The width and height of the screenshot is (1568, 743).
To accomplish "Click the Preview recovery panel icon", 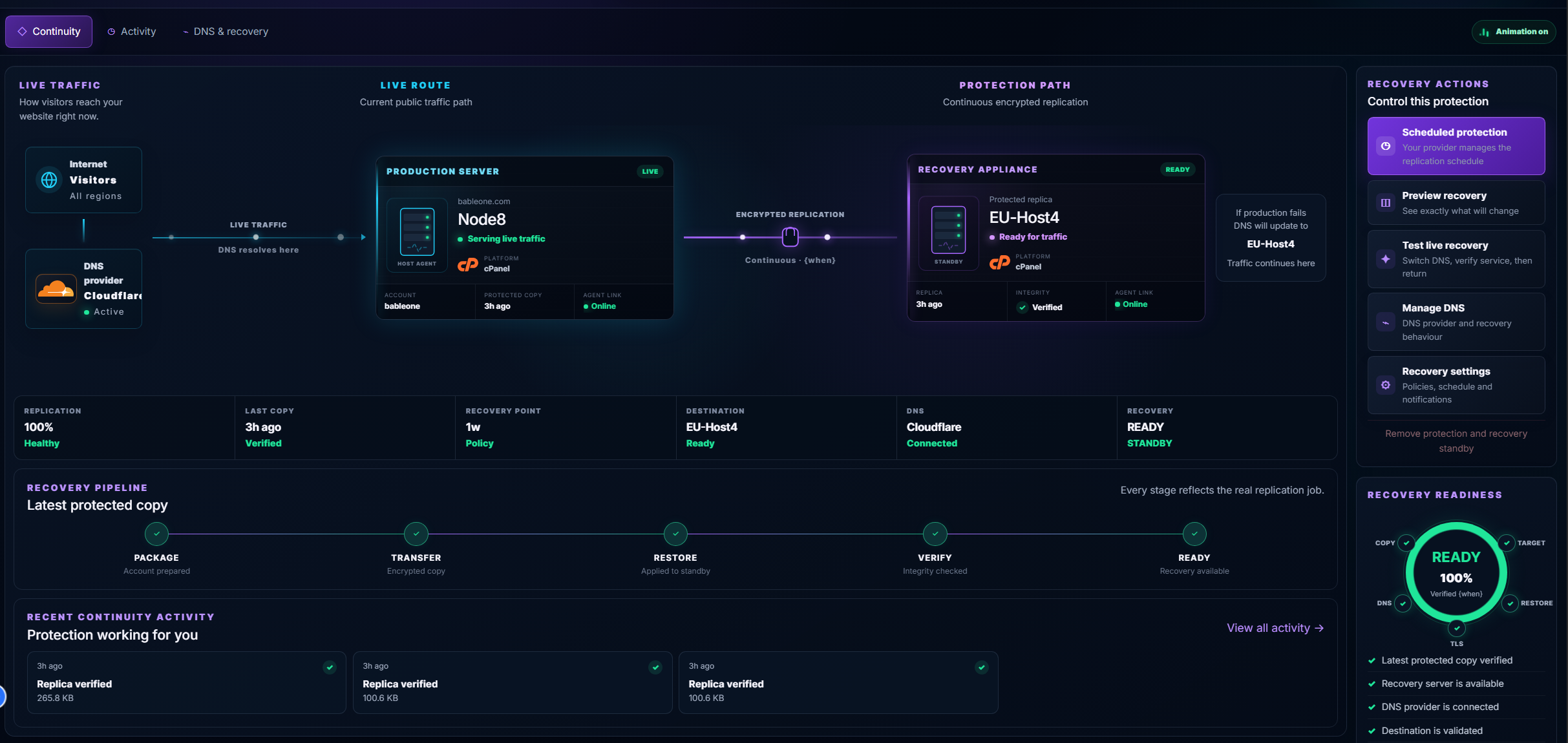I will click(x=1386, y=203).
